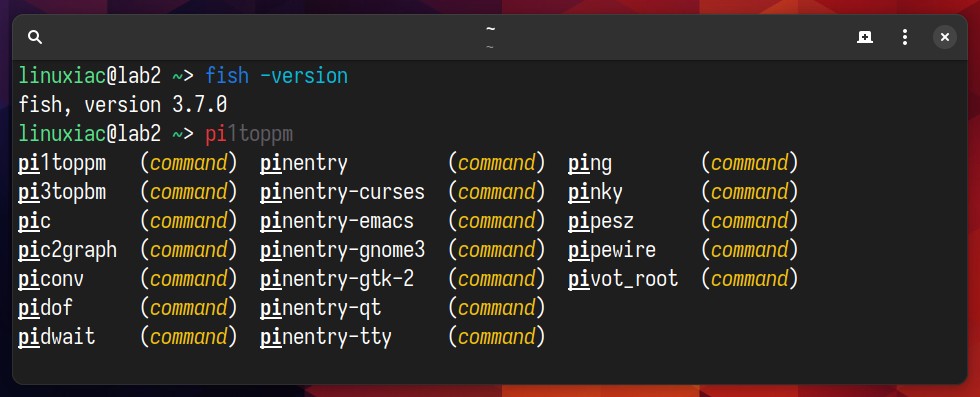
Task: Select pinentry-curses suggestion
Action: 342,192
